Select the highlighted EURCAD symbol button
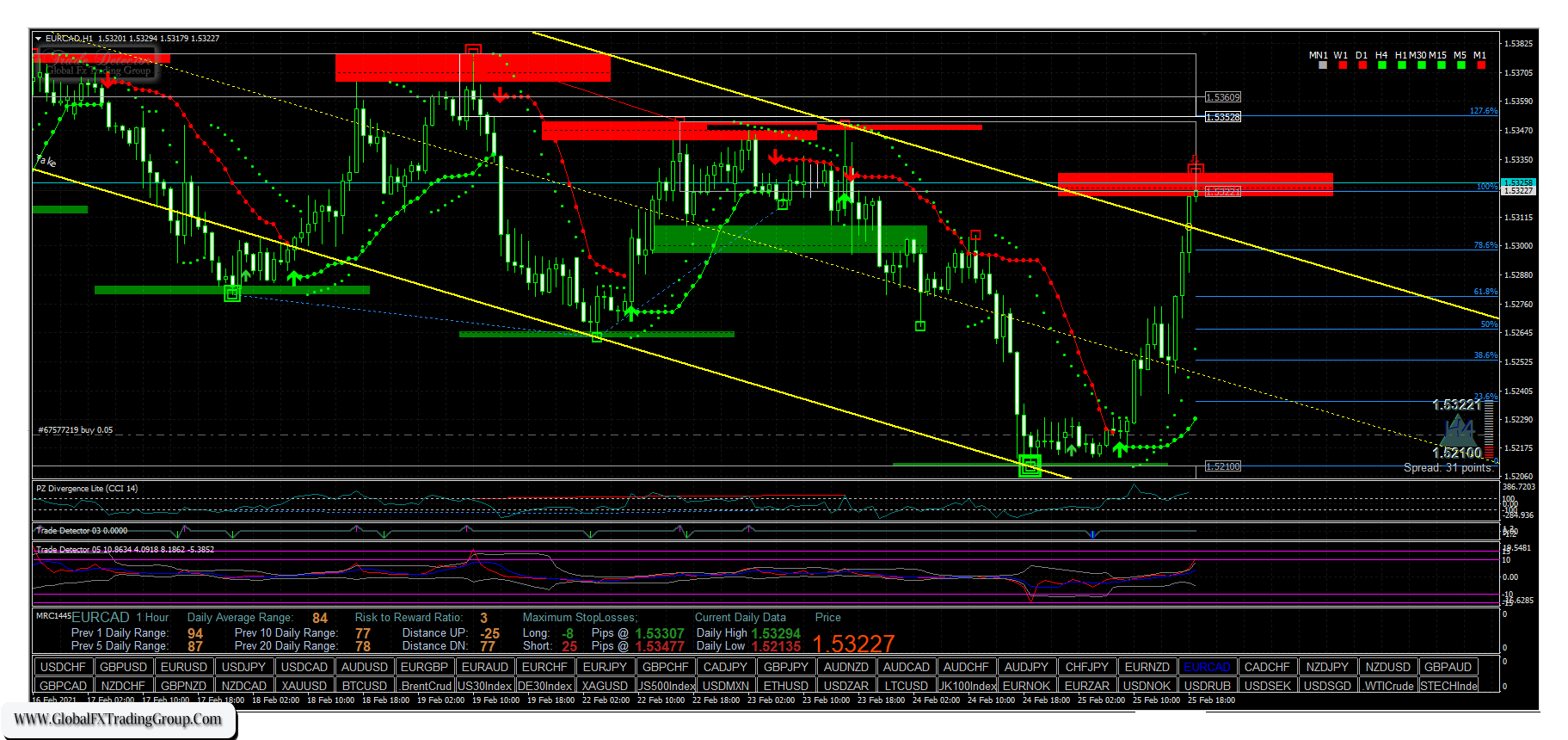 tap(1207, 667)
